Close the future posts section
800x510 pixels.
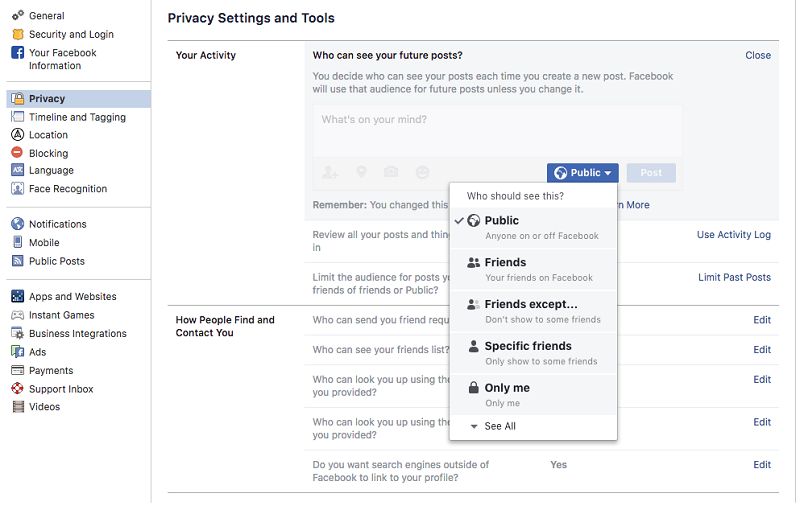point(758,55)
